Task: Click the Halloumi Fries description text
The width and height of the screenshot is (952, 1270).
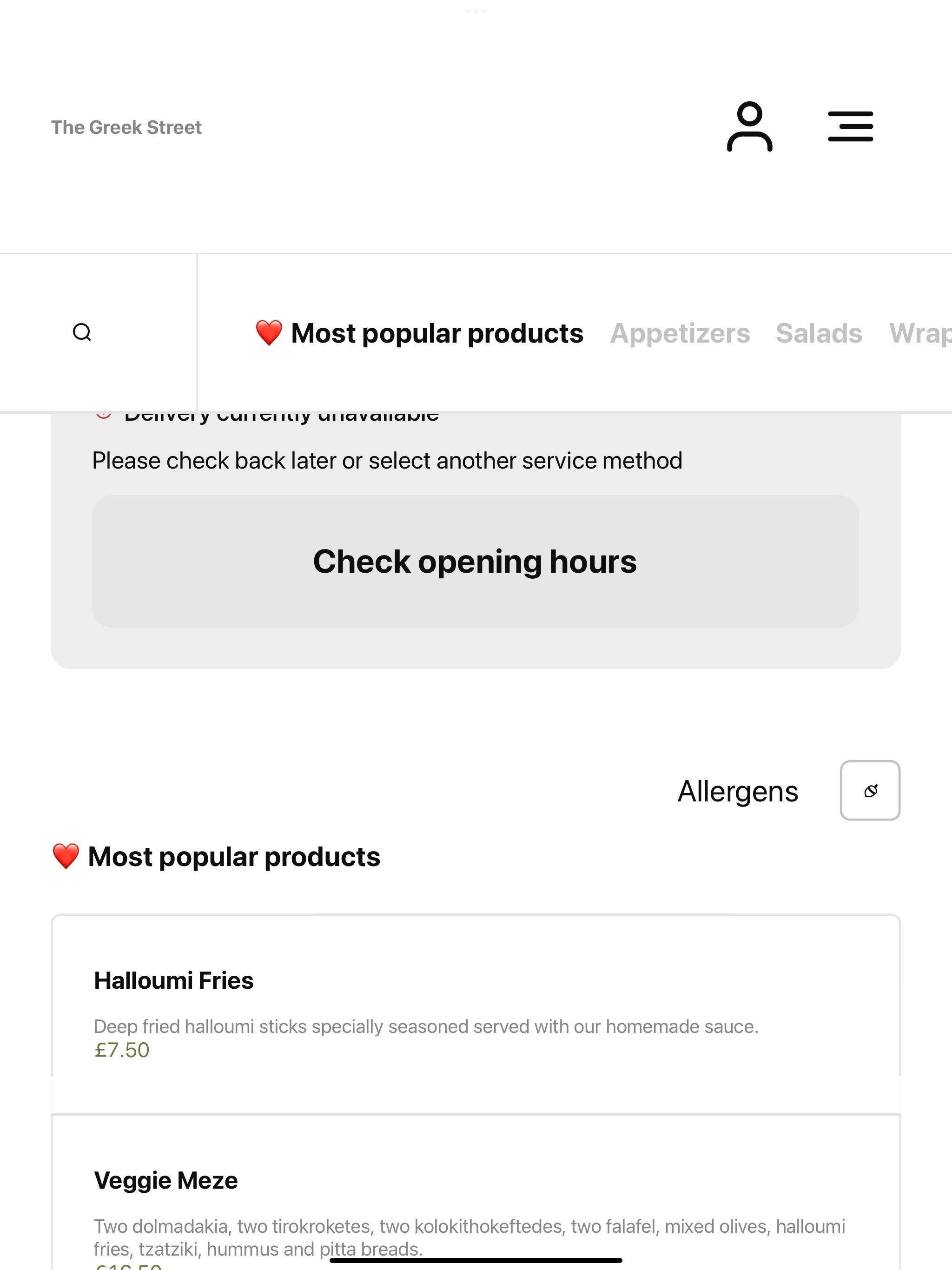Action: (x=426, y=1026)
